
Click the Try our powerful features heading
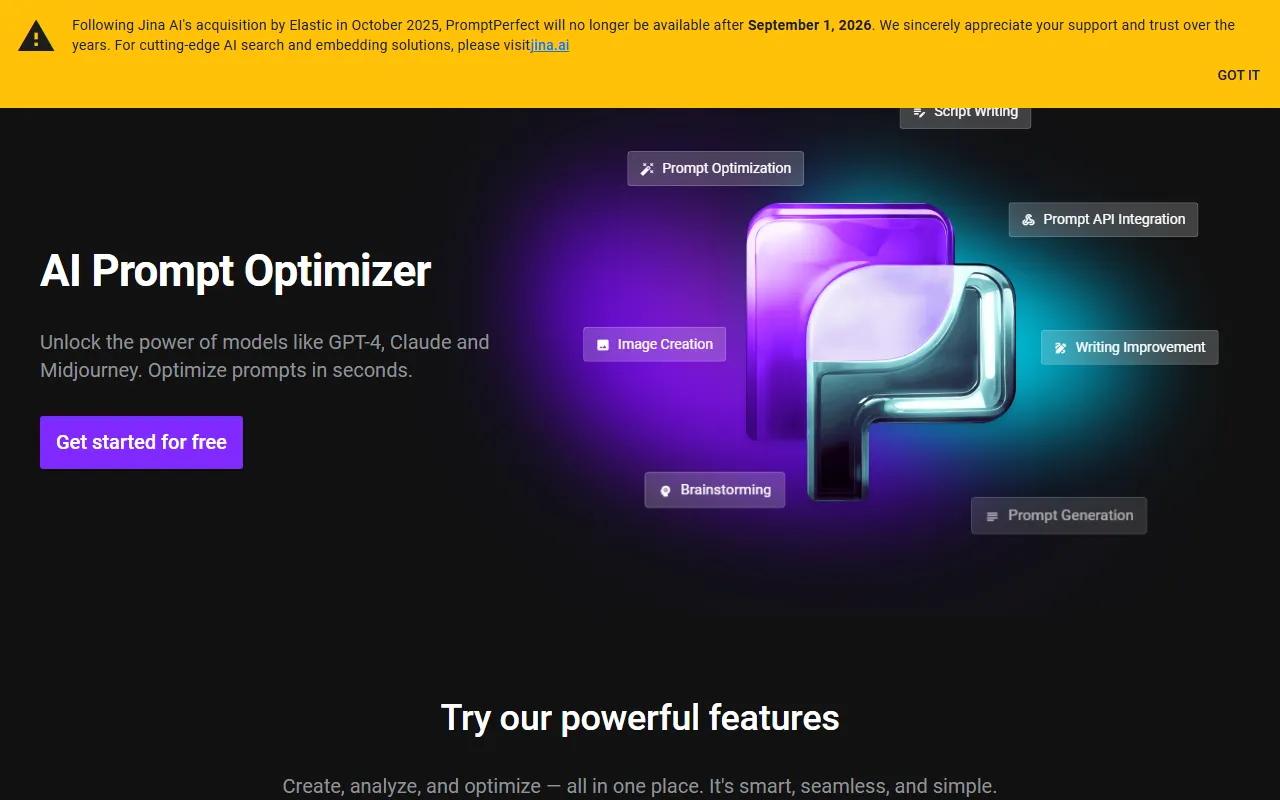tap(640, 718)
